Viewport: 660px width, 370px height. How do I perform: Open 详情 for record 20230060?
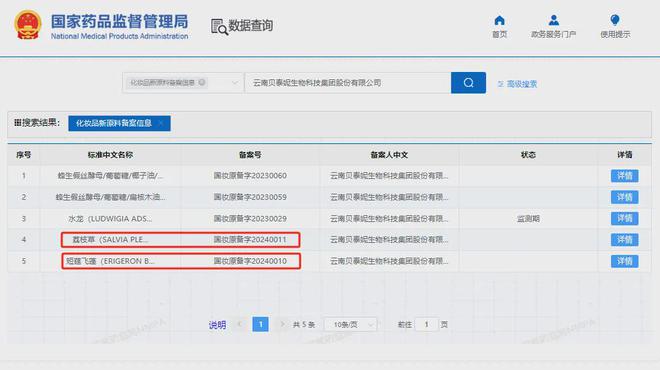click(x=624, y=176)
